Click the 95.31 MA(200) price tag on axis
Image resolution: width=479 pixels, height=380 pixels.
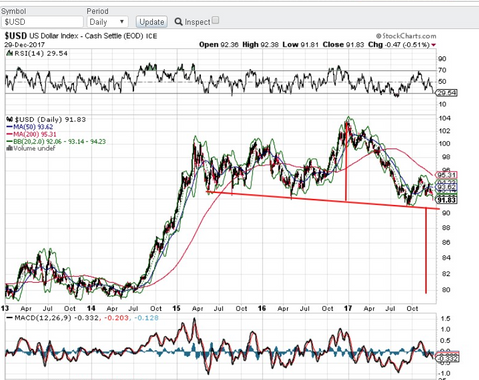coord(447,175)
